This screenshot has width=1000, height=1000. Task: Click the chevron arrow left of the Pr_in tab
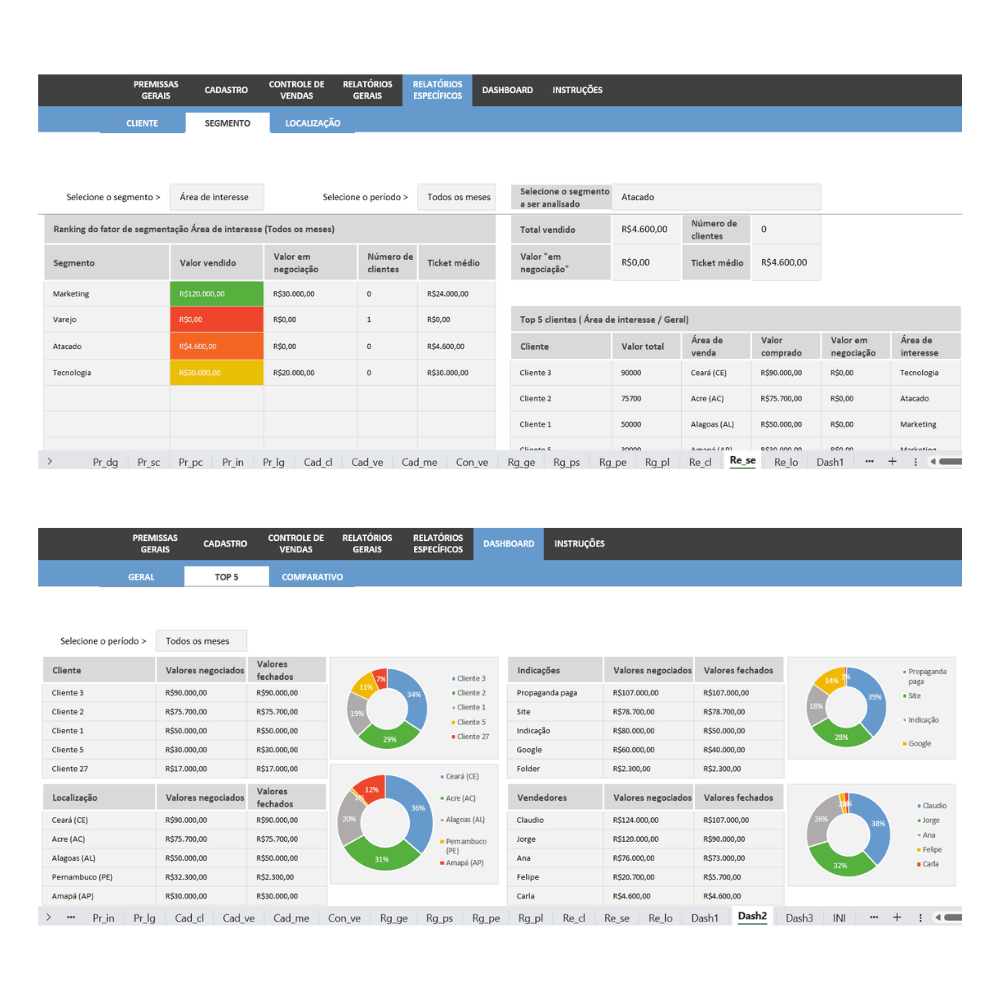tap(47, 917)
